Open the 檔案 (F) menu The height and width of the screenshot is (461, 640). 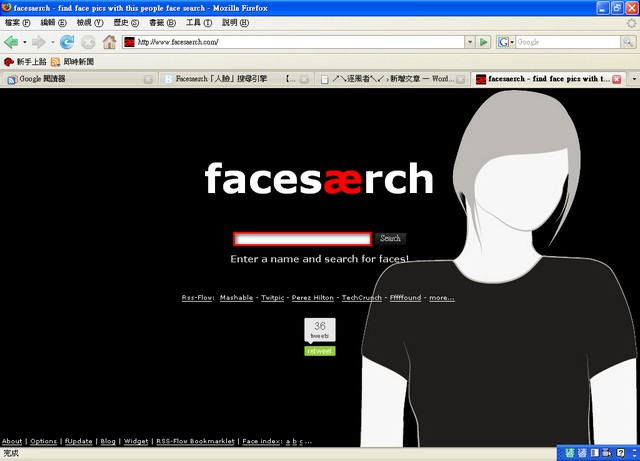(x=18, y=23)
